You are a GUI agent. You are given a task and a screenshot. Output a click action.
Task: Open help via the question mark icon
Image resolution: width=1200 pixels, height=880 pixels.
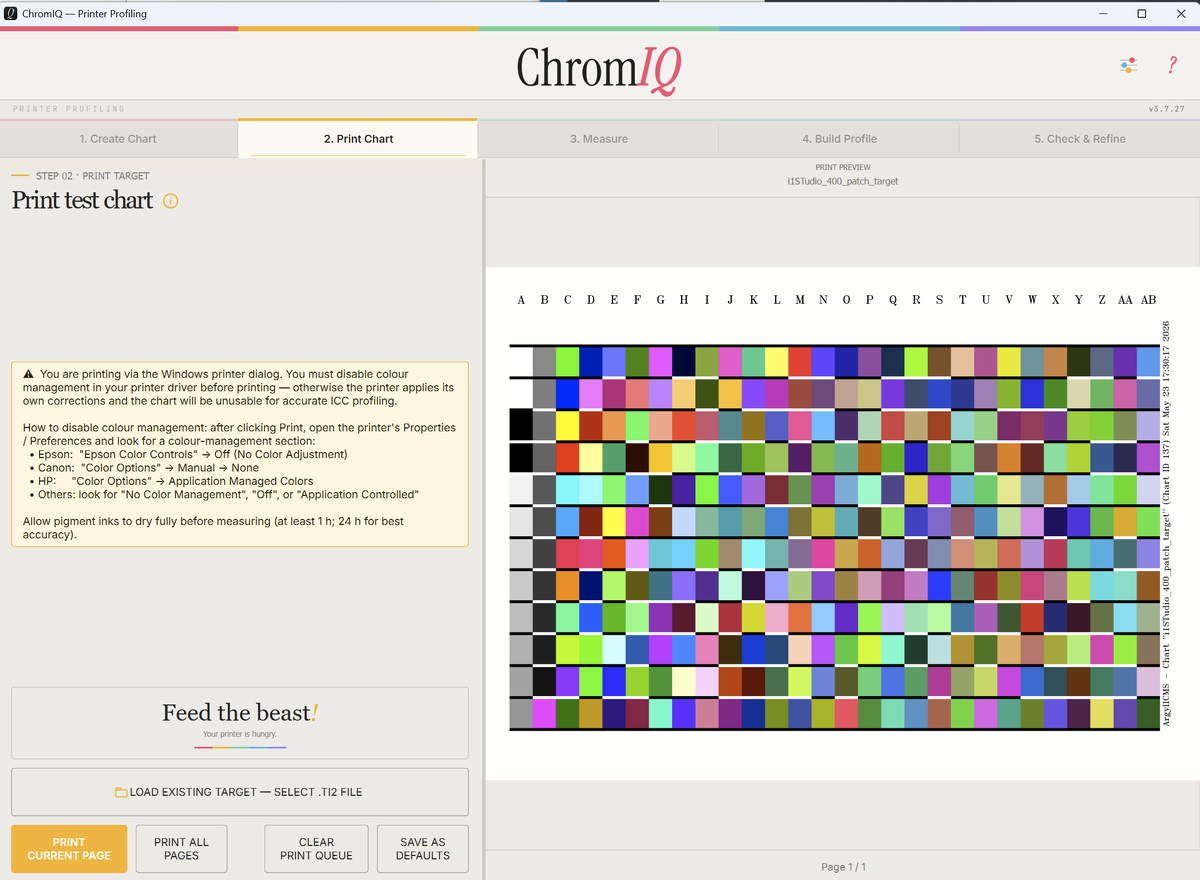pos(1172,65)
